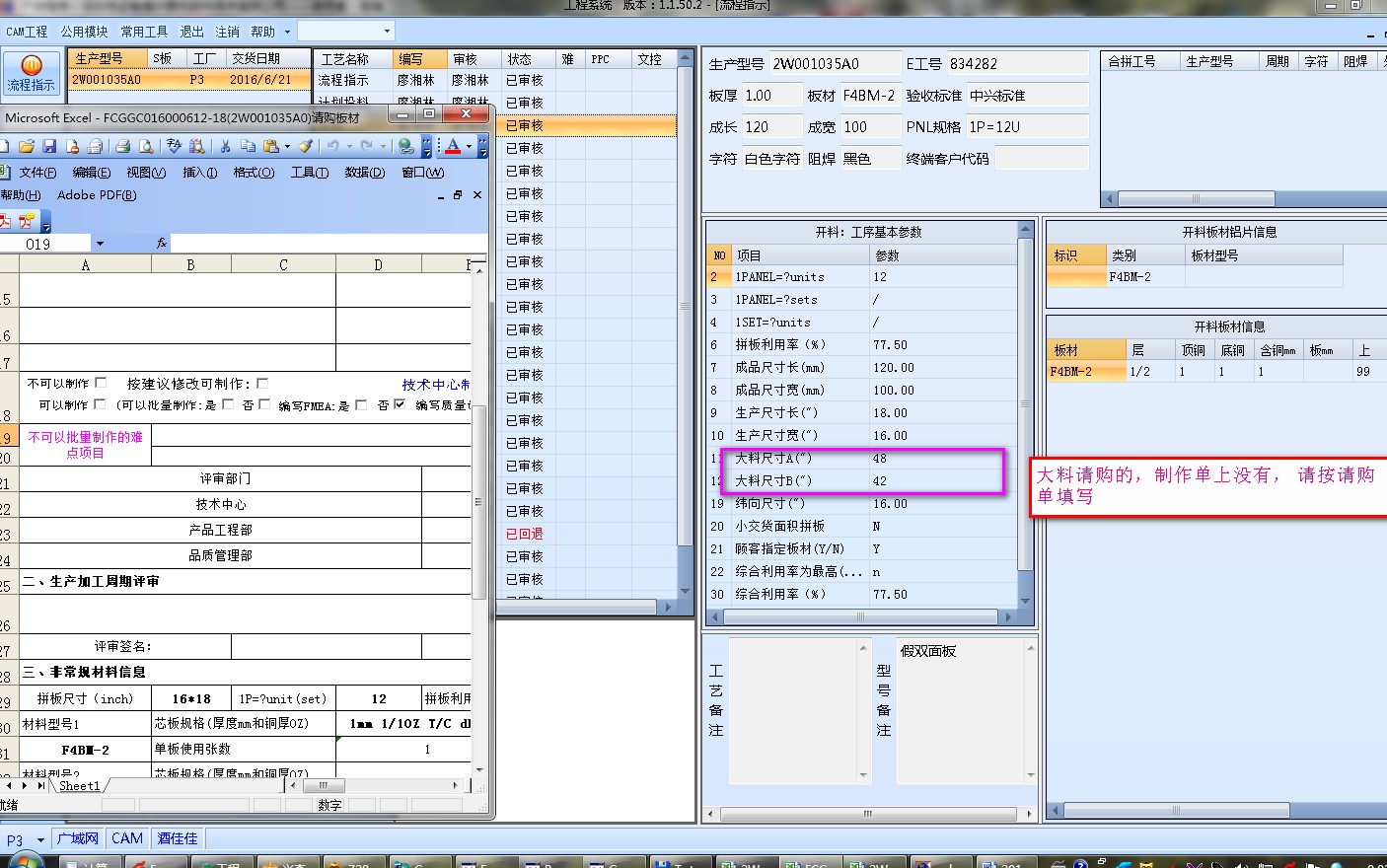Untick the checked 编写FMEA 否 checkbox
This screenshot has height=868, width=1387.
point(400,404)
